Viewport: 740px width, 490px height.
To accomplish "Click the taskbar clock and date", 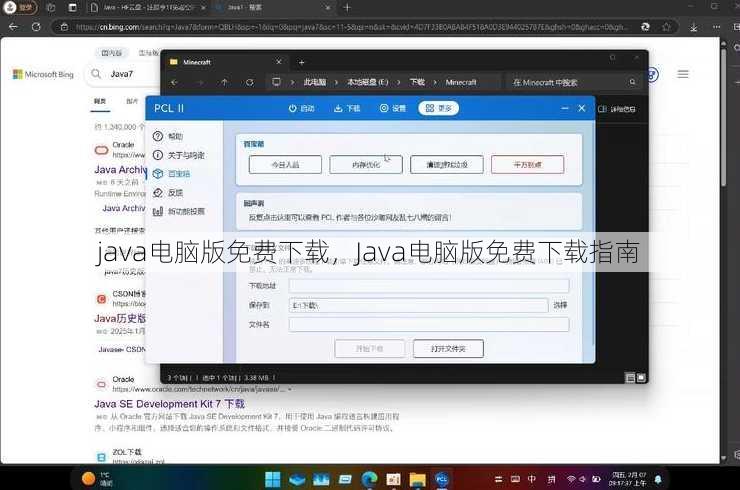I will pyautogui.click(x=628, y=479).
